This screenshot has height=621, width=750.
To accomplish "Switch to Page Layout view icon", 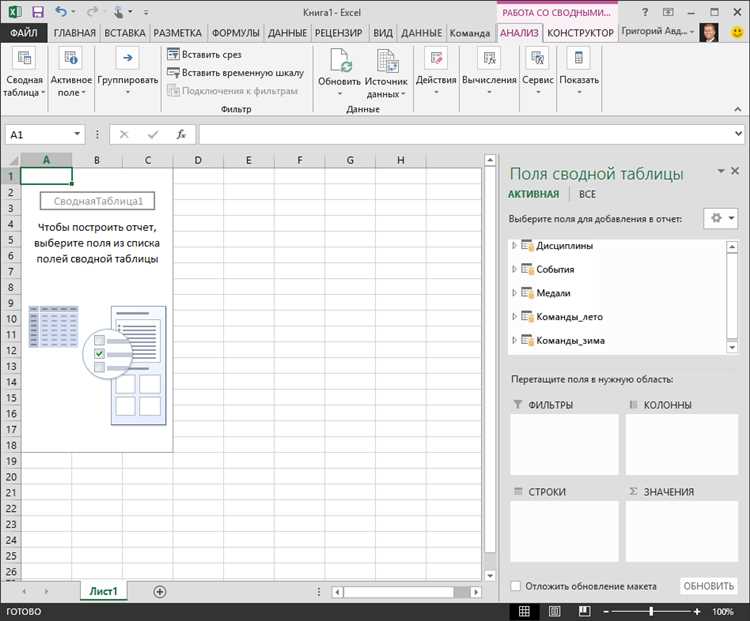I will 554,611.
